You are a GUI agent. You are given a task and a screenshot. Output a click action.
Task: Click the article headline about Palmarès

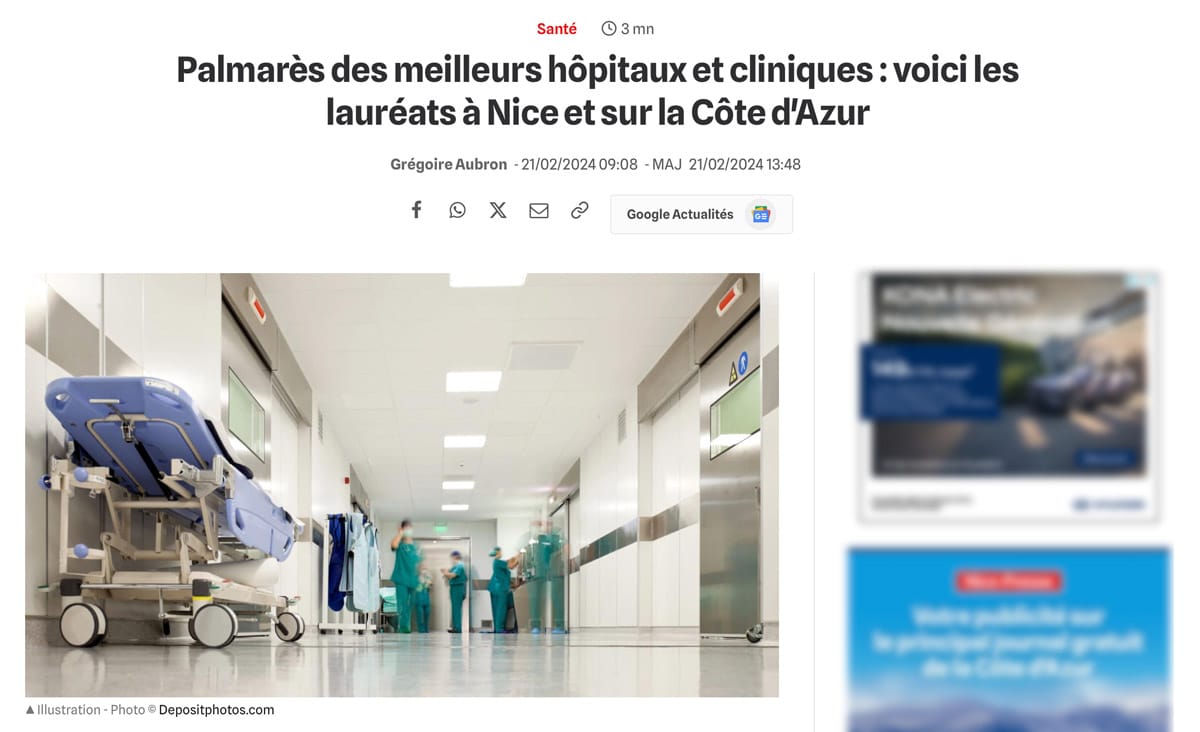[x=598, y=91]
